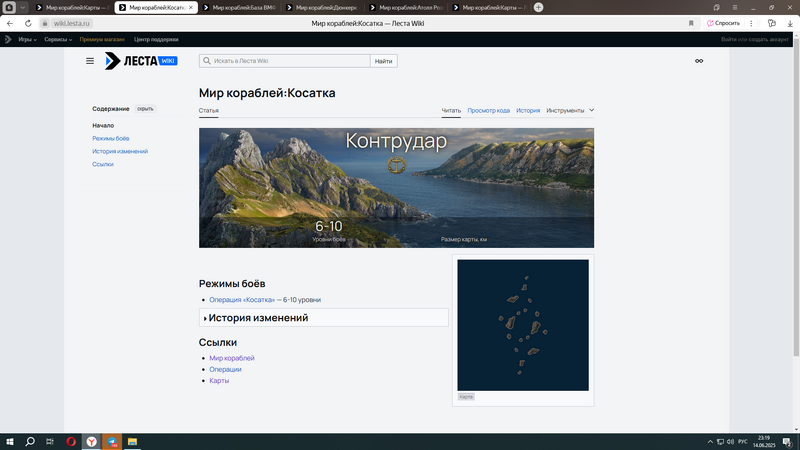Bookmark this page with the bookmark icon
Screen dimensions: 800x450
691,23
